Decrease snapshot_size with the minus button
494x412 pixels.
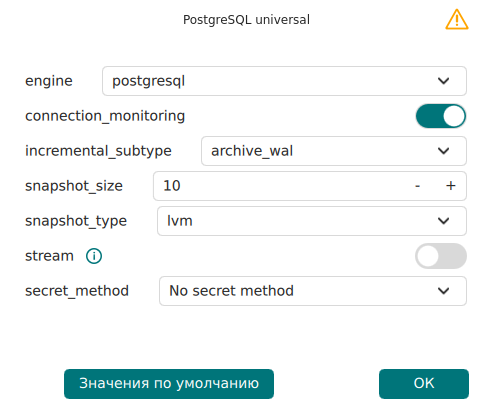point(417,186)
